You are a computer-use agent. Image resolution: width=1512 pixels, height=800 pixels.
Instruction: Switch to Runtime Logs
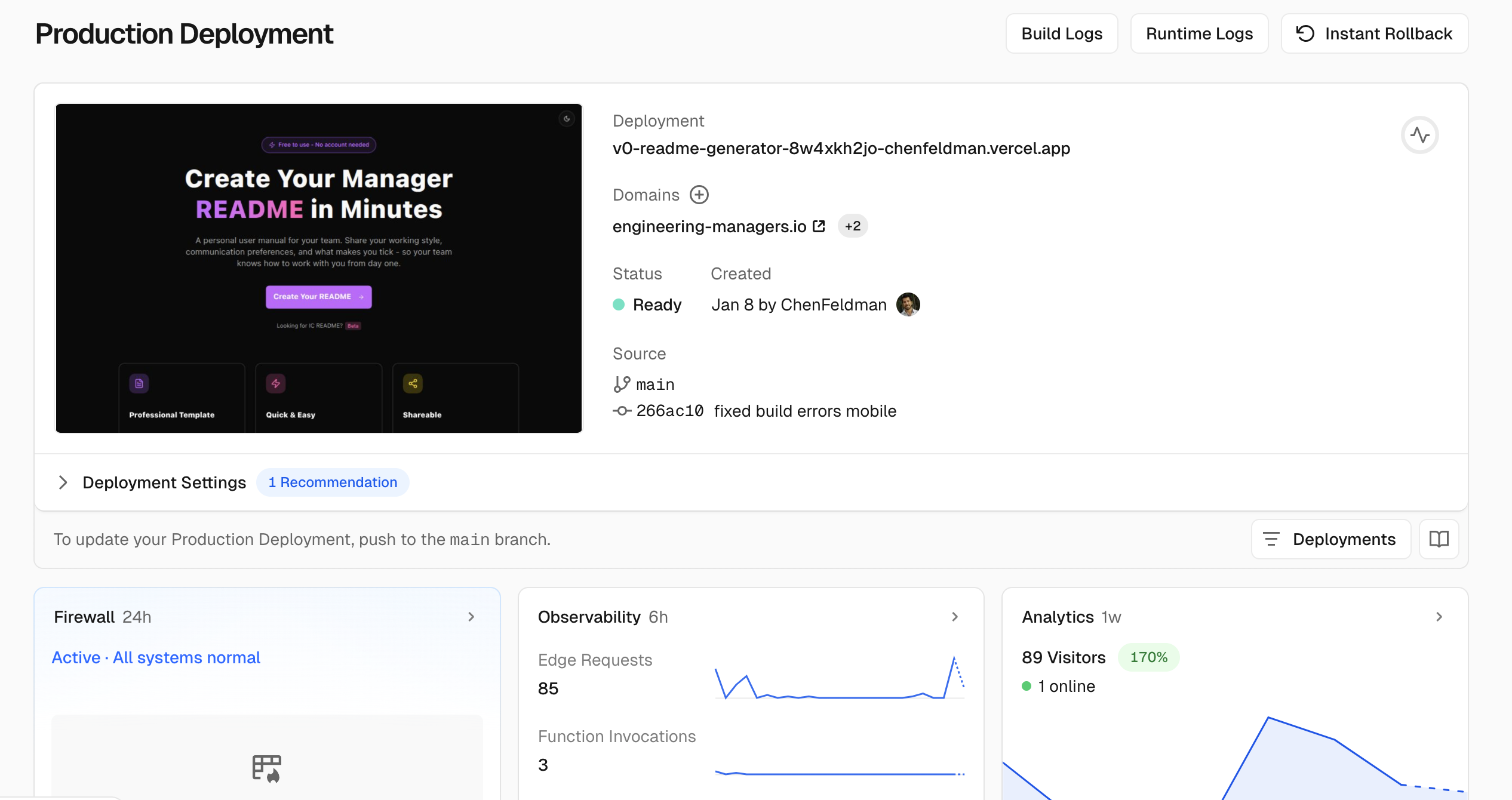(x=1199, y=33)
